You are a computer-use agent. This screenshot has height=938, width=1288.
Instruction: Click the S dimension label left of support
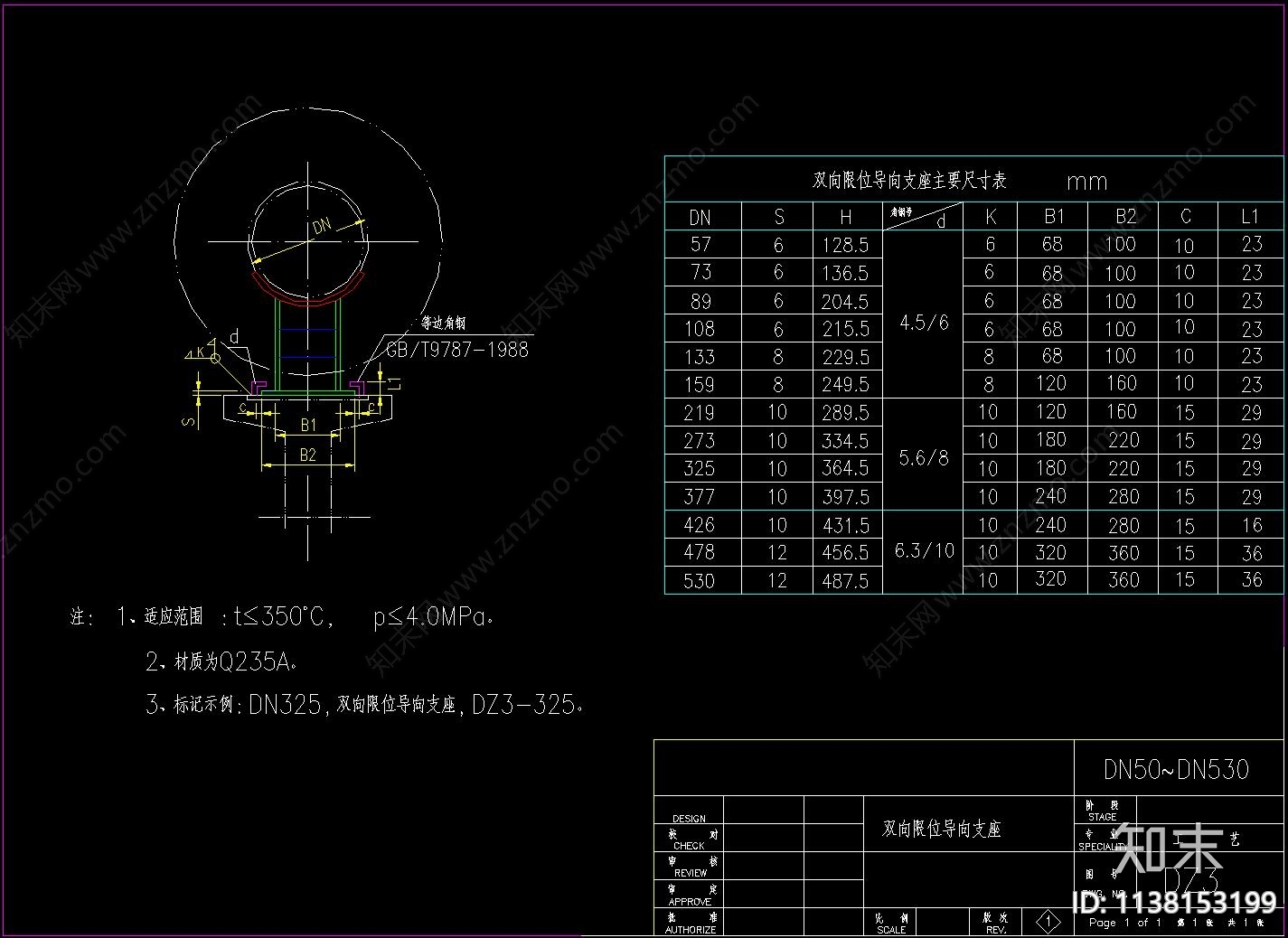[188, 421]
